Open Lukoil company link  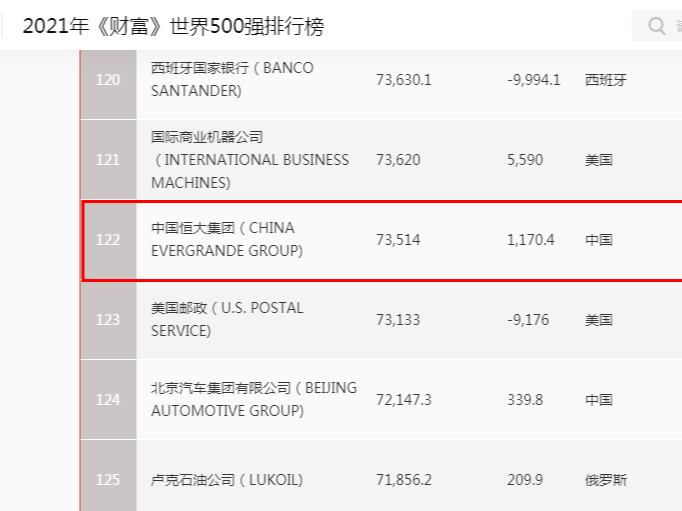tap(226, 480)
